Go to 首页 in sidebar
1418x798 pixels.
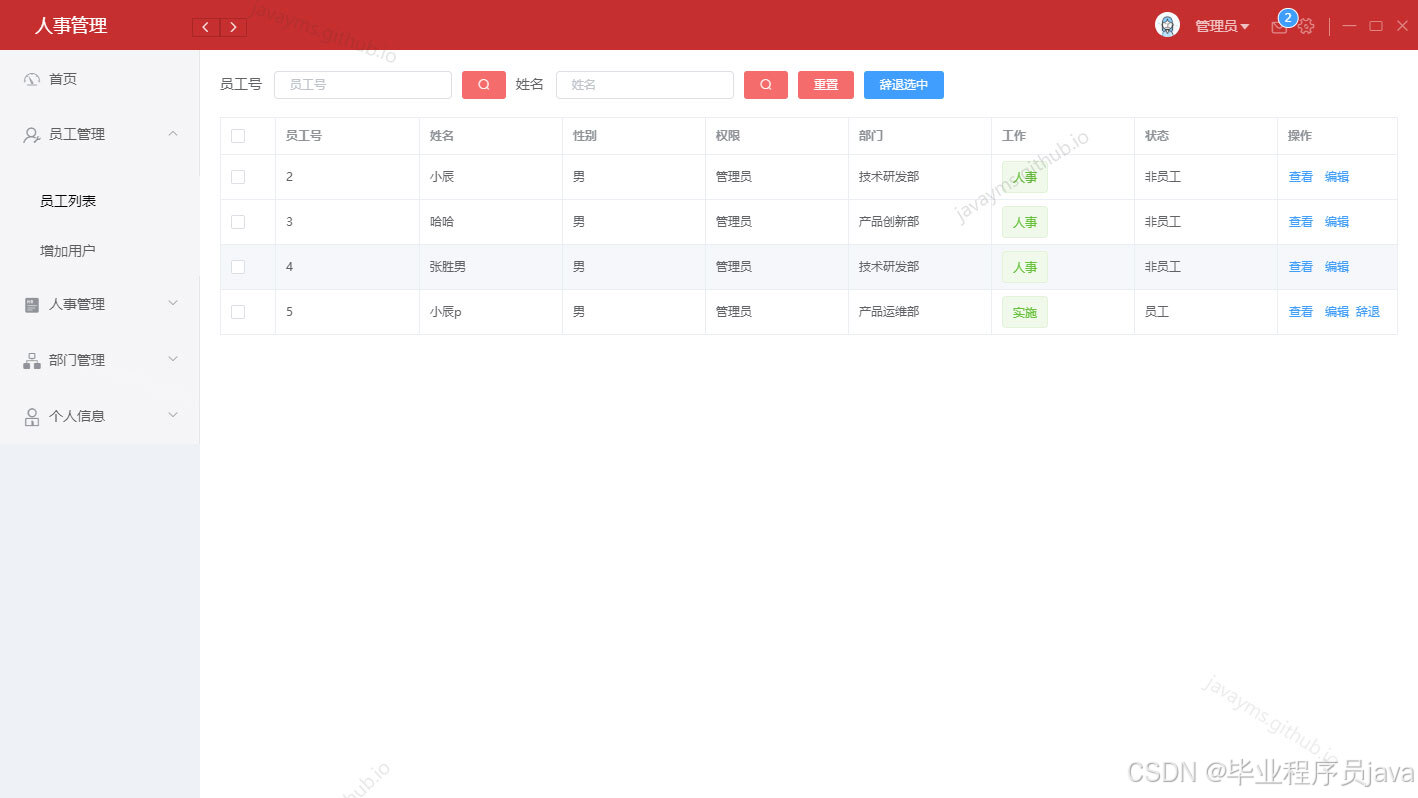tap(100, 79)
